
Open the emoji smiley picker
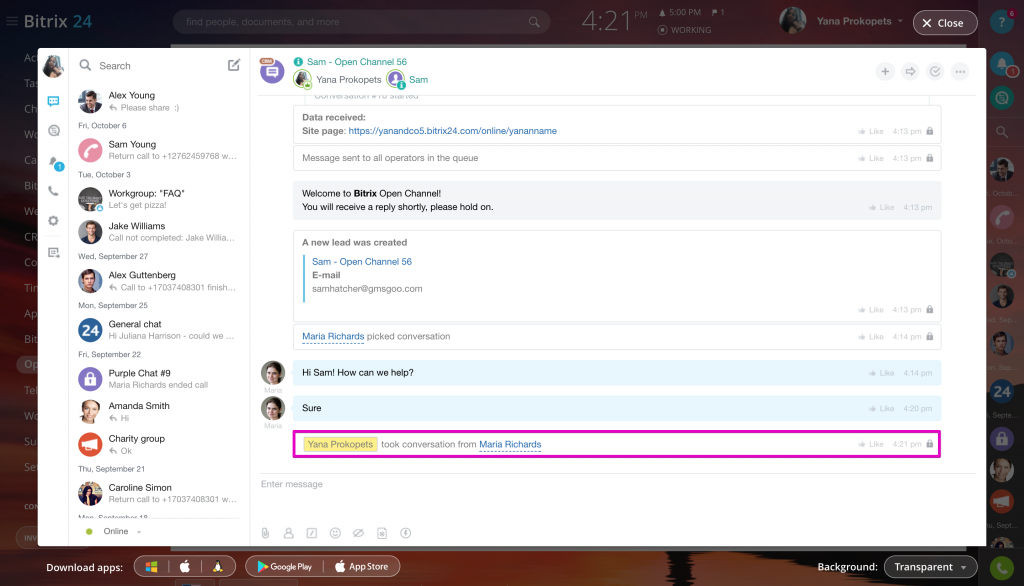[335, 533]
